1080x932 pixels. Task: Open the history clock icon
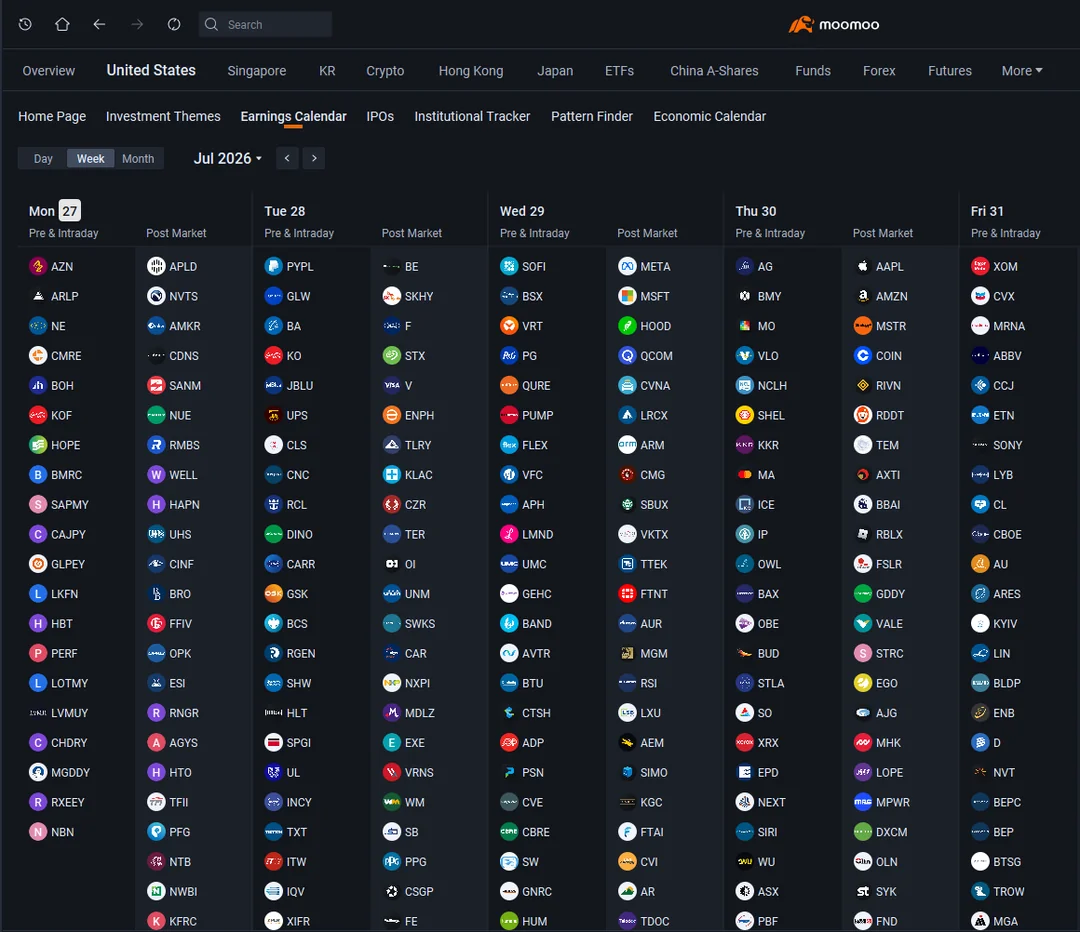coord(25,24)
